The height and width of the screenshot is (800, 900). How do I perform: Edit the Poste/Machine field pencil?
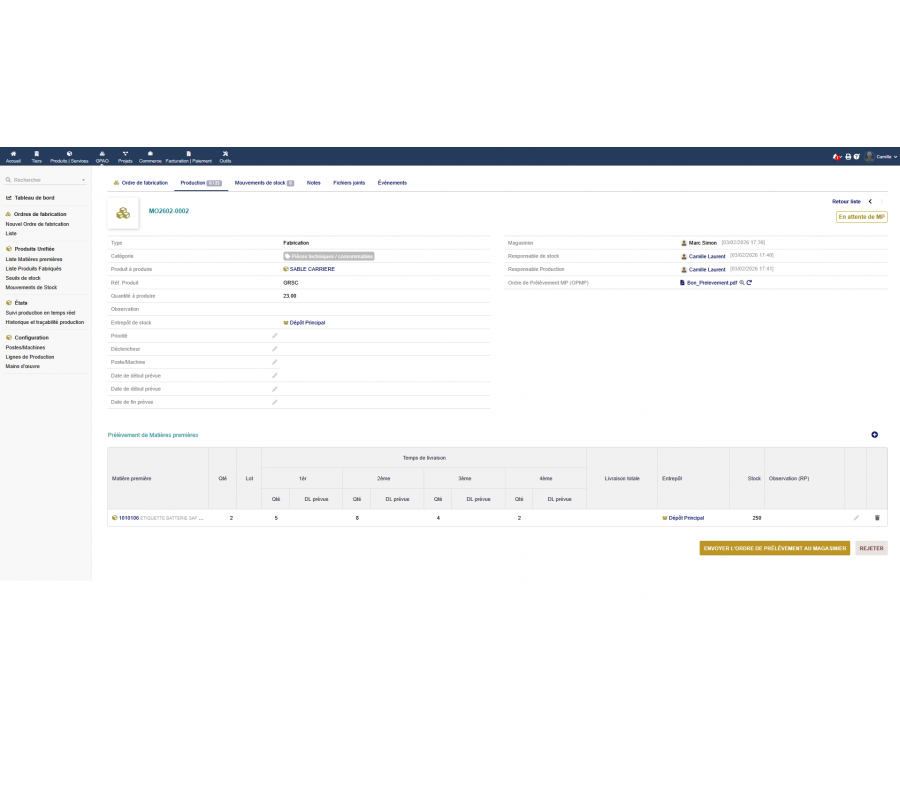tap(275, 362)
